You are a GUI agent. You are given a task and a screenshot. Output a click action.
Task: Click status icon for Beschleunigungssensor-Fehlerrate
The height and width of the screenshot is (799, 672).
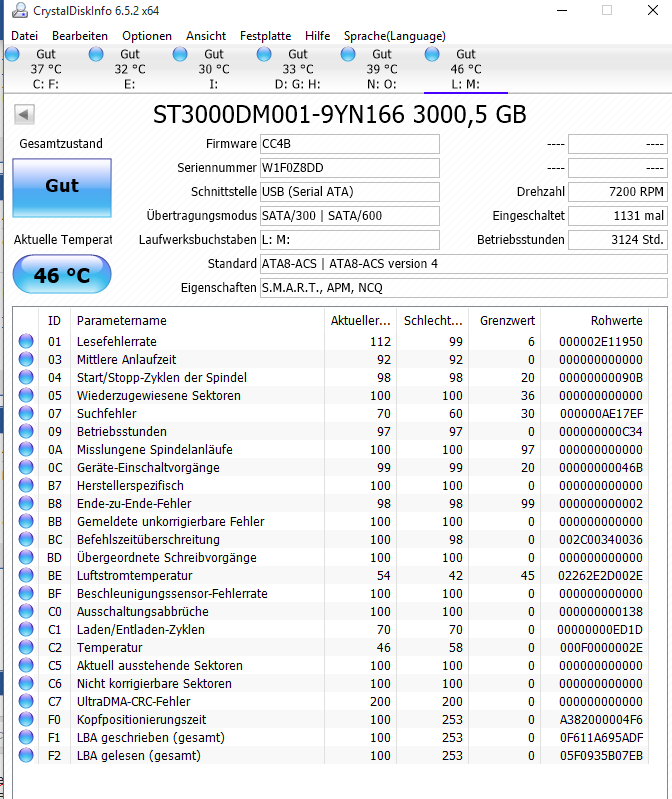click(x=26, y=593)
